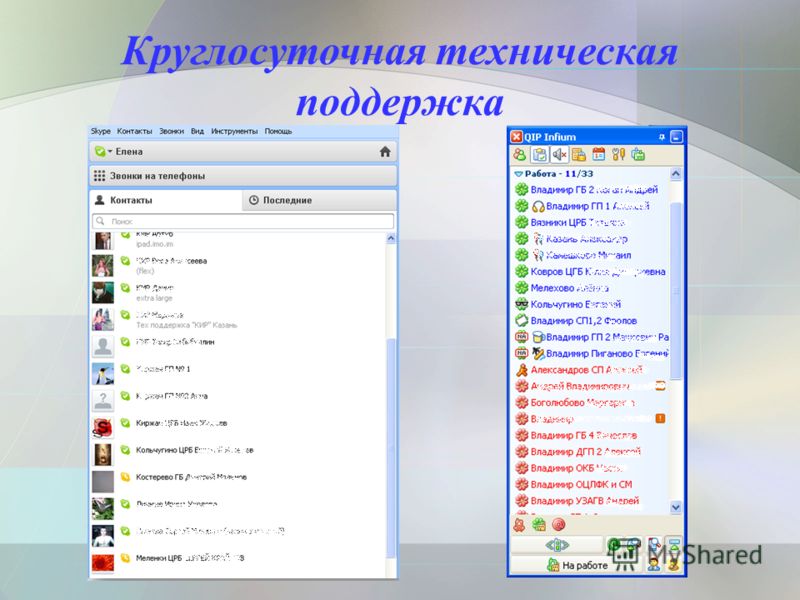
Task: Select the Skype contact Костерево ГБ
Action: coord(238,482)
